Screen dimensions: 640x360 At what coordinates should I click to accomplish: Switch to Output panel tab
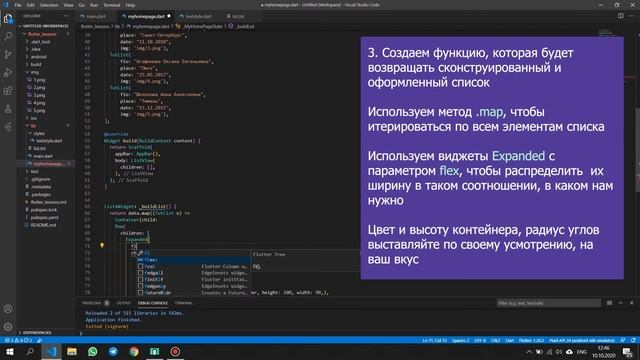[x=124, y=303]
